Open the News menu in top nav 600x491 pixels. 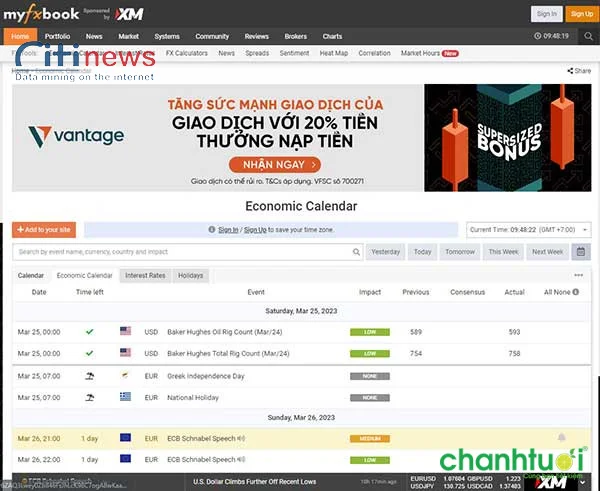point(94,36)
